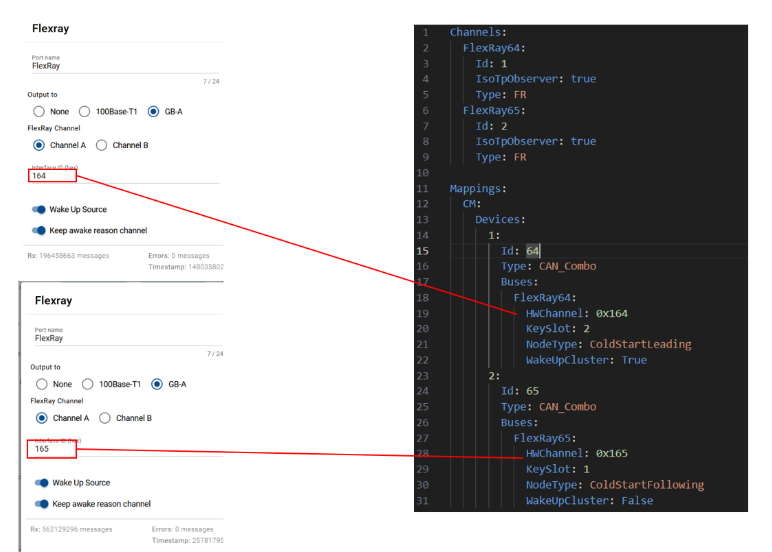This screenshot has width=772, height=552.
Task: Pick Channel B in upper Flexray panel
Action: (x=103, y=145)
